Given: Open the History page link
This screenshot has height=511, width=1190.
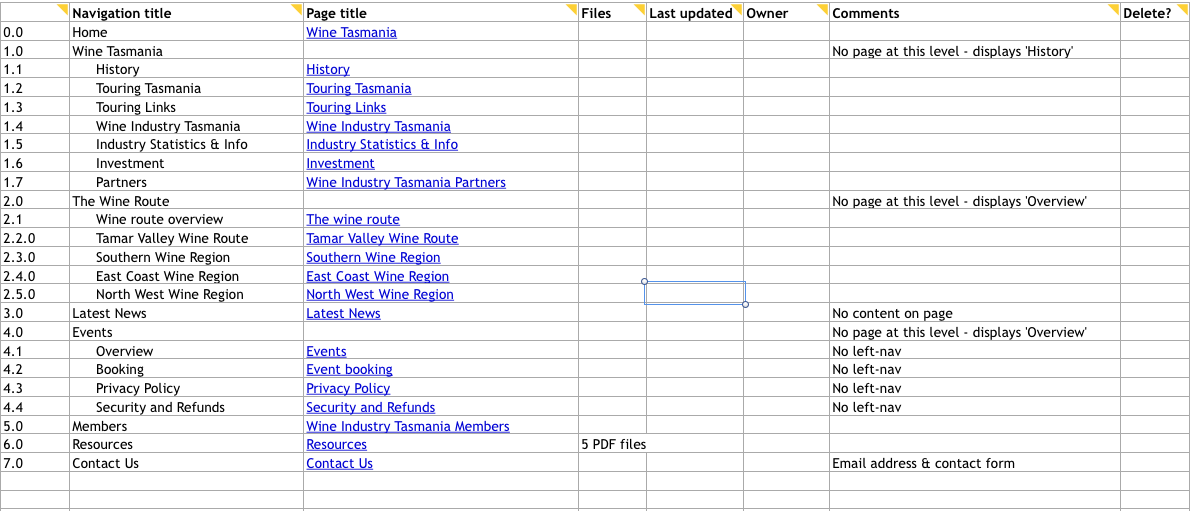Looking at the screenshot, I should tap(328, 70).
